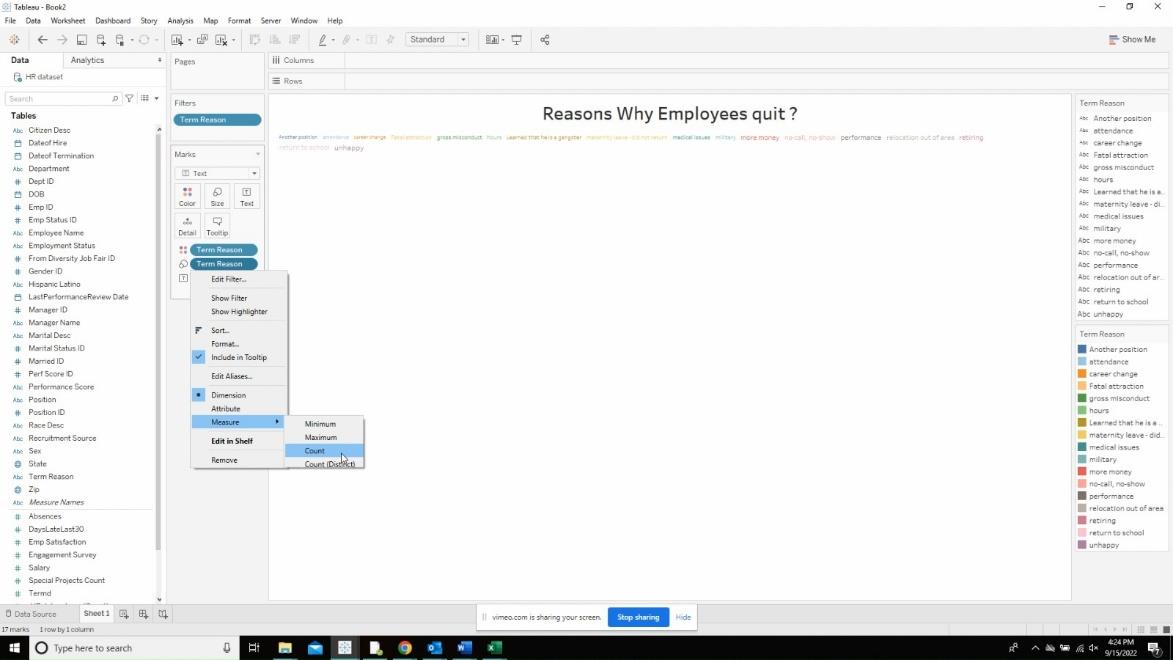
Task: Toggle Include in Tooltip option
Action: point(239,358)
